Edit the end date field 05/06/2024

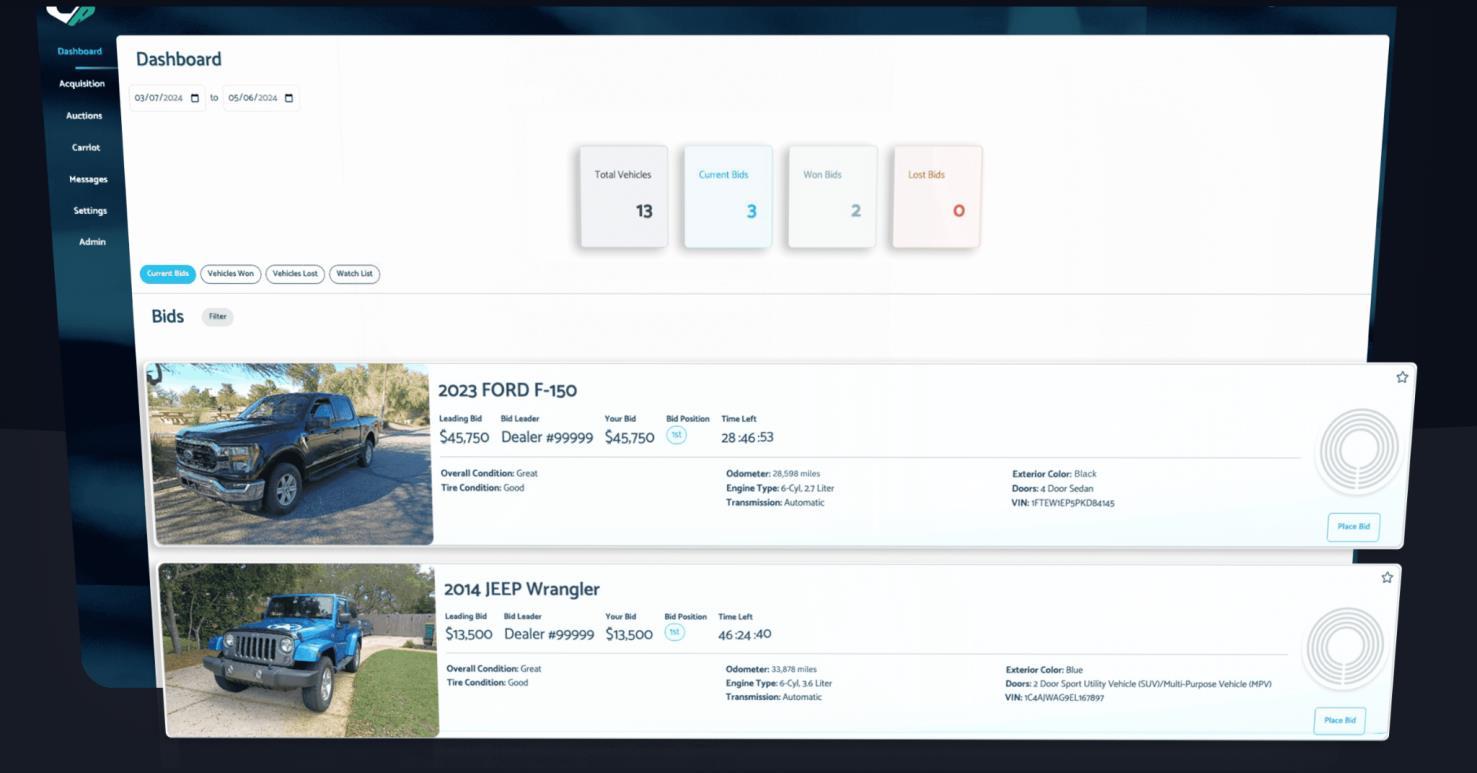pos(261,98)
